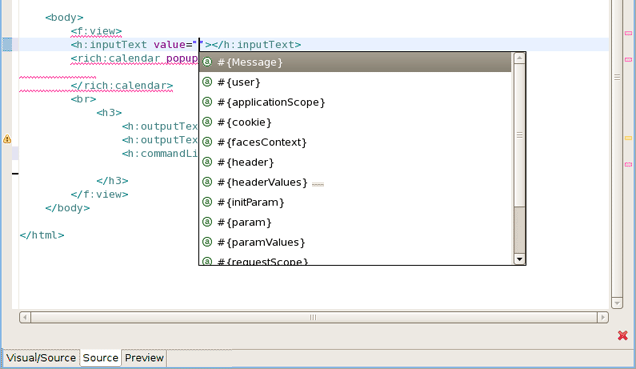Select the #{Message} completion proposal

pos(355,62)
